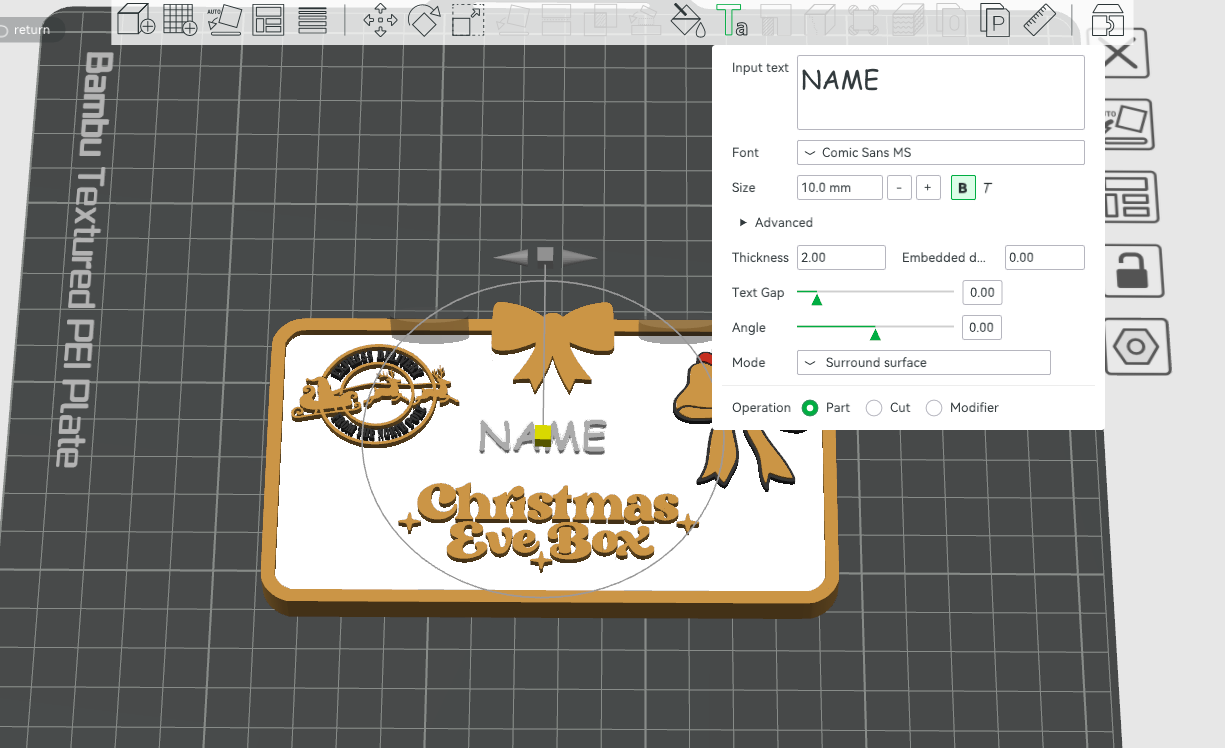Open the Font dropdown showing Comic Sans MS
1225x748 pixels.
pos(940,153)
